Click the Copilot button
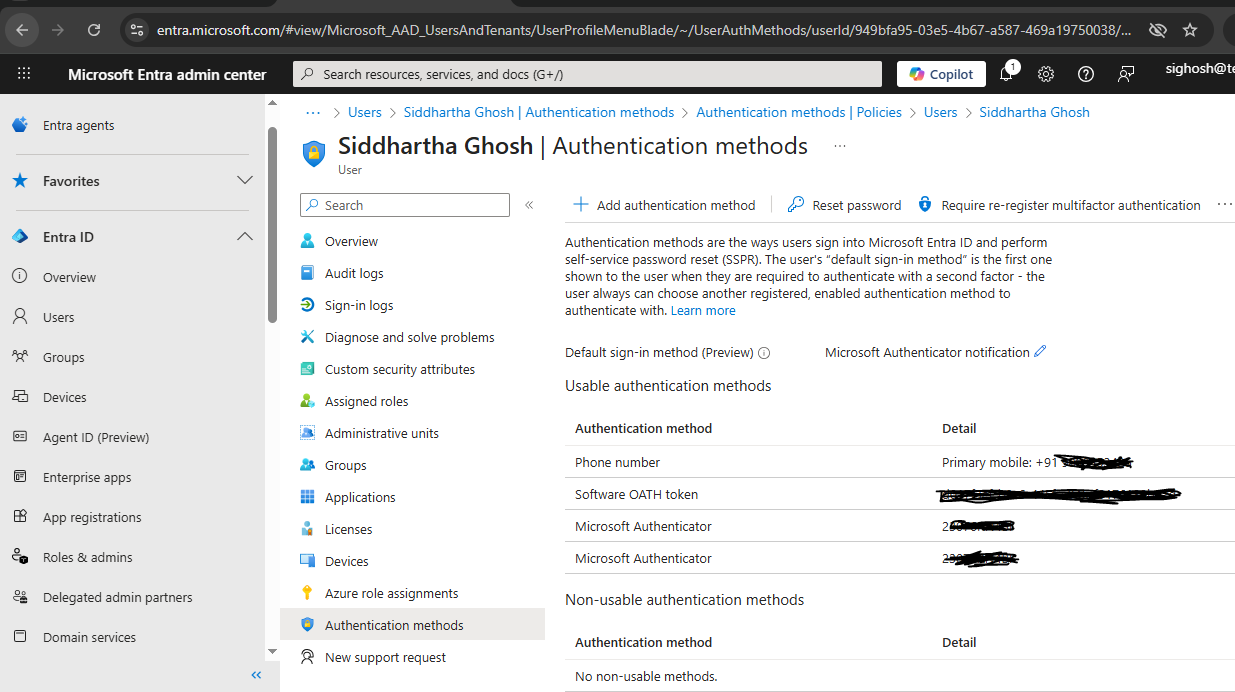1235x692 pixels. tap(941, 74)
